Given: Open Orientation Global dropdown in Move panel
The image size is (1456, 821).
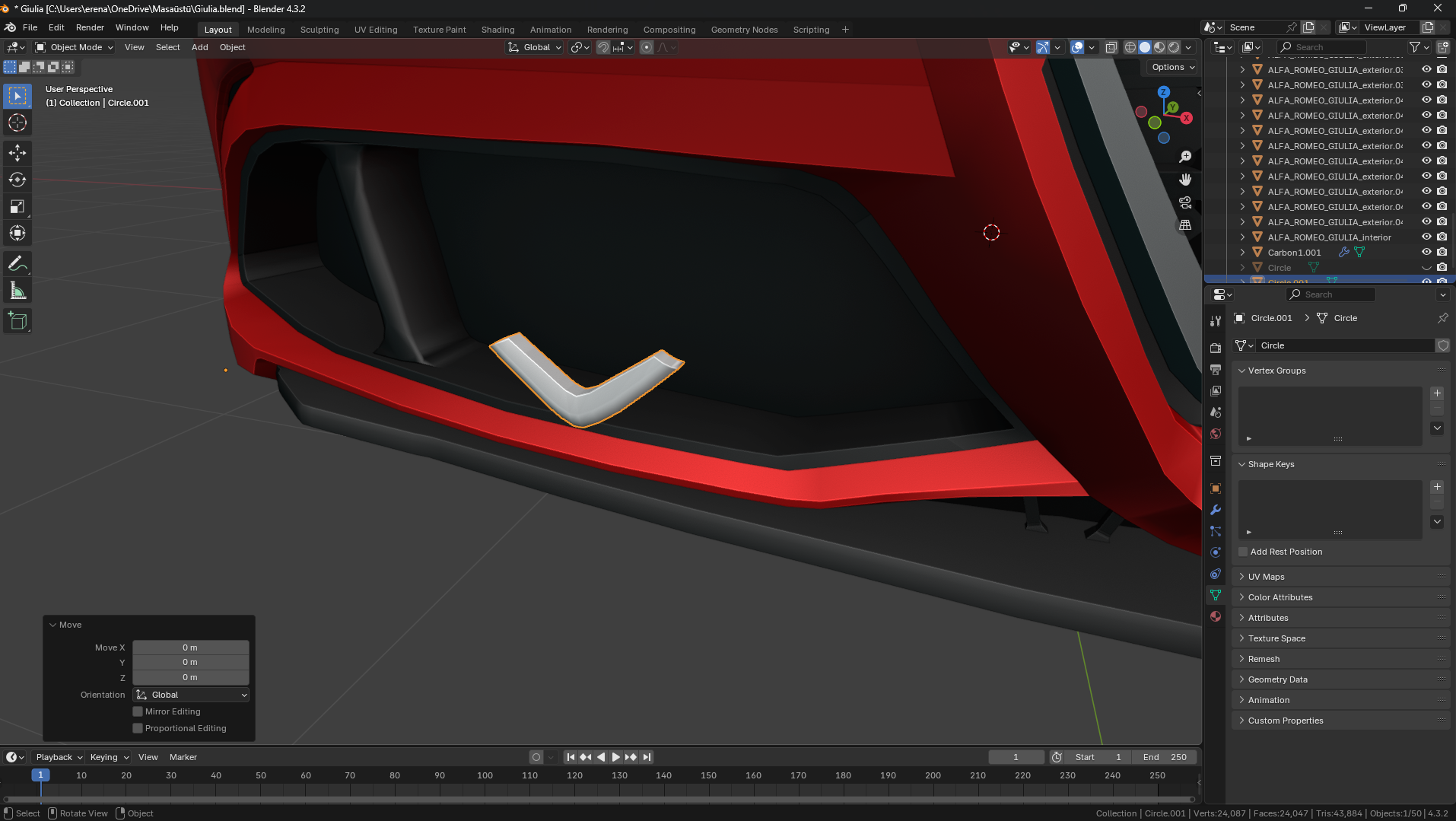Looking at the screenshot, I should click(x=191, y=695).
